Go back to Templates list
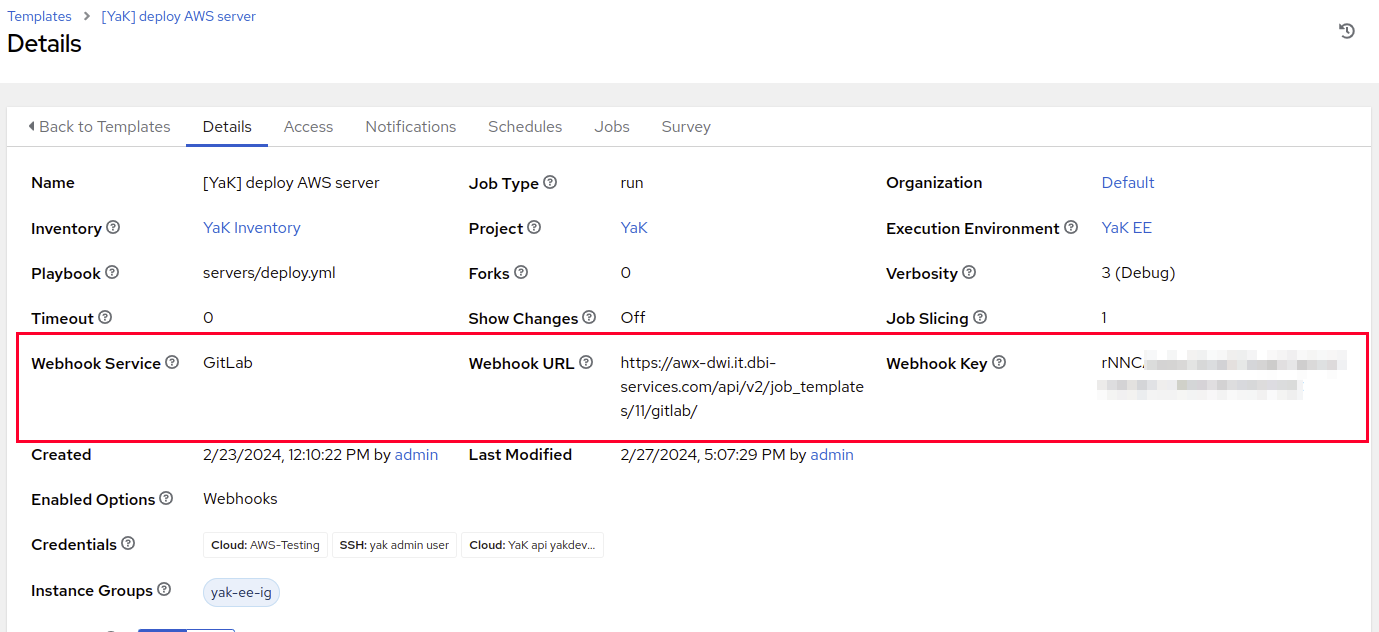This screenshot has height=632, width=1379. pyautogui.click(x=99, y=127)
